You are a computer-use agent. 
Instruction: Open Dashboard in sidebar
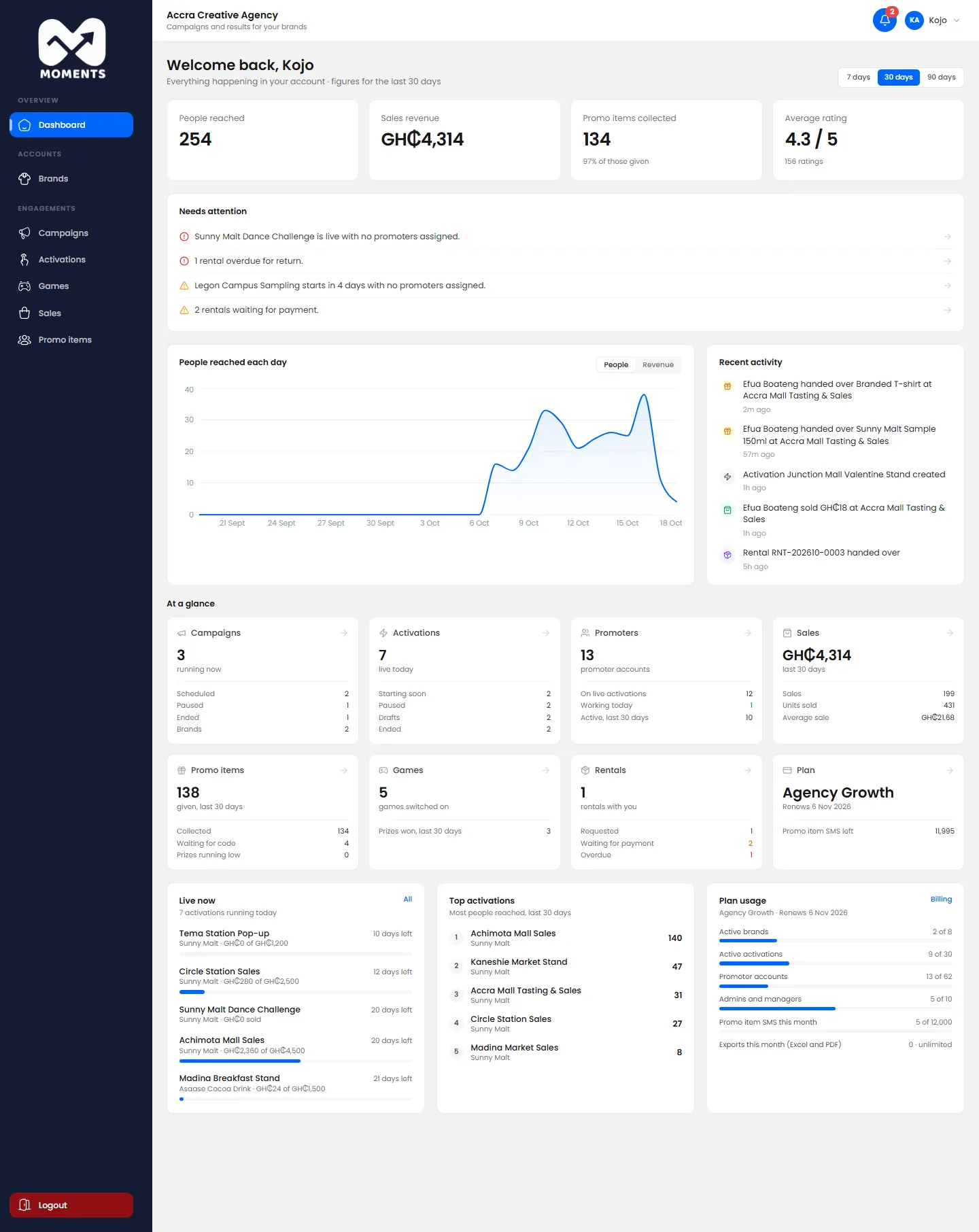pyautogui.click(x=71, y=124)
